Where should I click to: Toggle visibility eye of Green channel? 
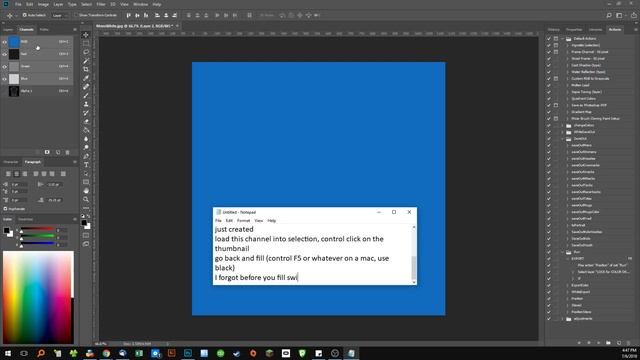[x=4, y=66]
